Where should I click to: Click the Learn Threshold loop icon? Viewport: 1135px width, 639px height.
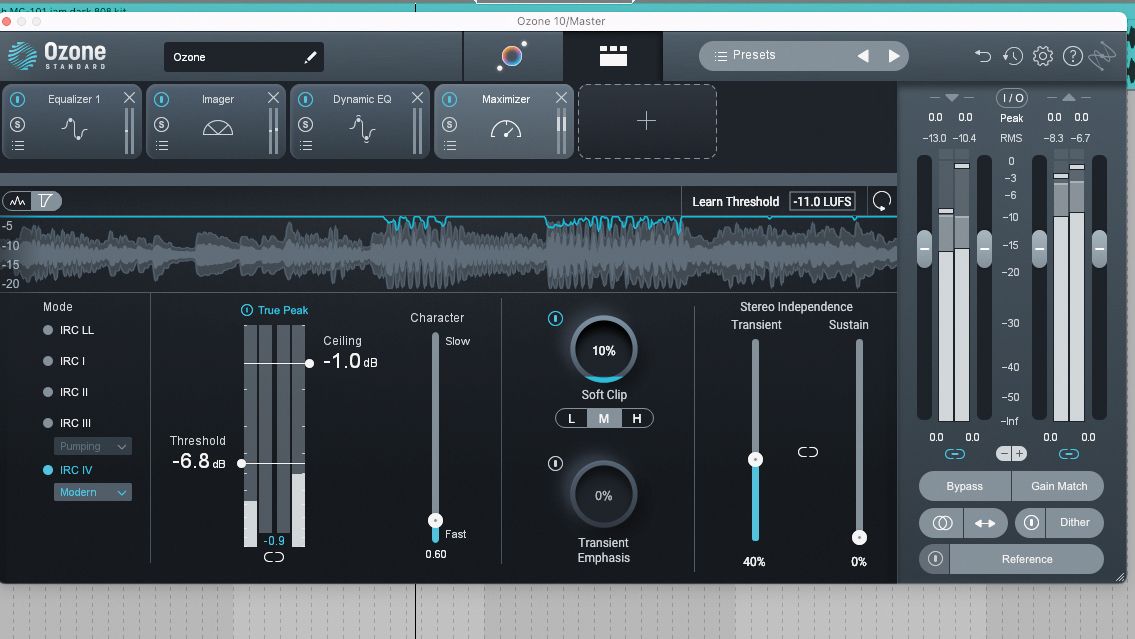pyautogui.click(x=881, y=201)
